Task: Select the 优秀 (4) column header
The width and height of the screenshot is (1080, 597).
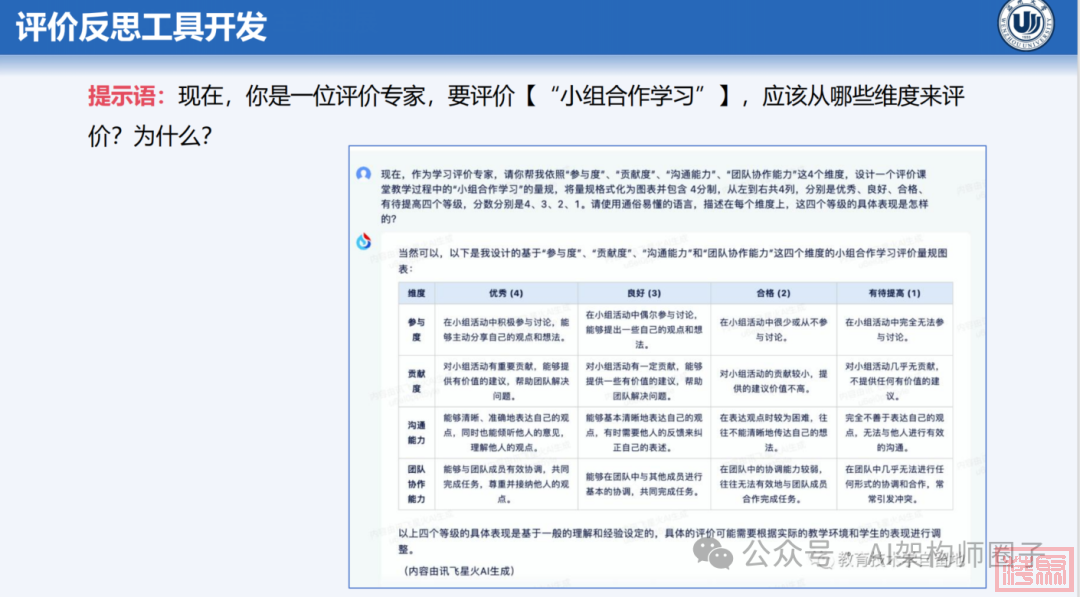Action: pos(505,294)
